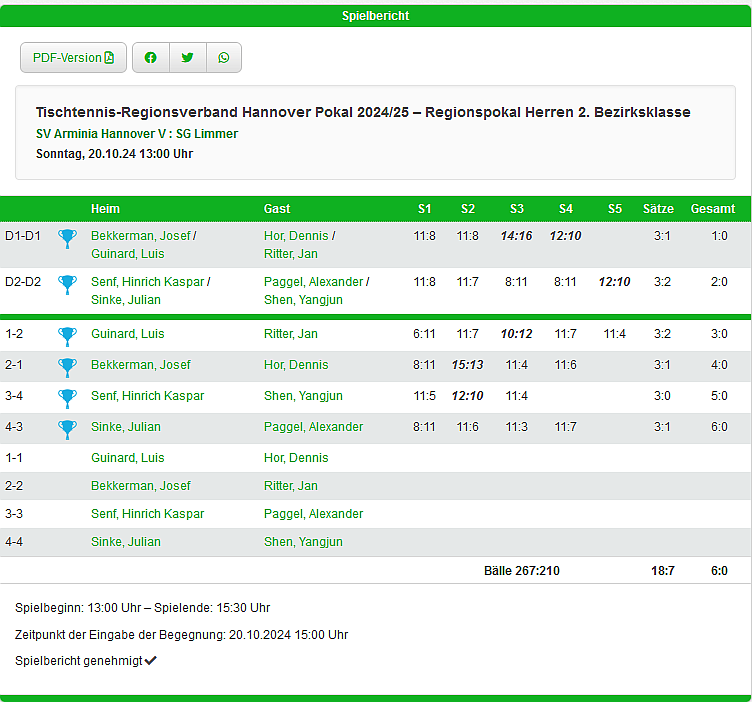Click the Sätze column header
Image resolution: width=752 pixels, height=702 pixels.
658,209
